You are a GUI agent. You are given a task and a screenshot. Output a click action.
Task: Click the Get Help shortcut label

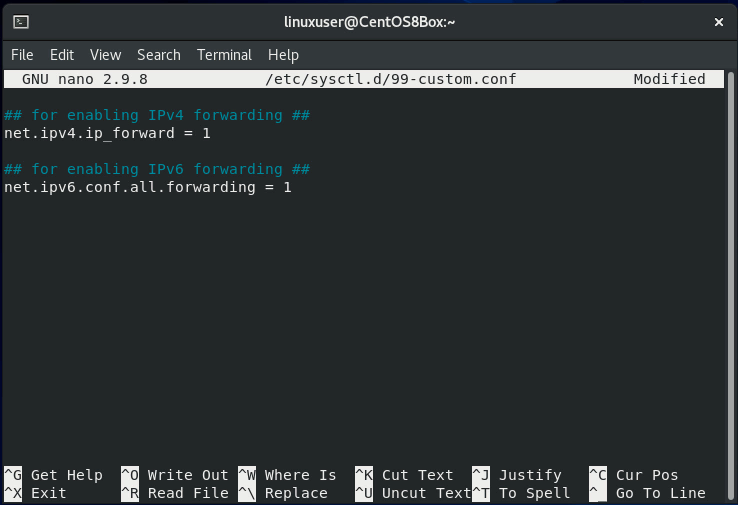point(66,475)
